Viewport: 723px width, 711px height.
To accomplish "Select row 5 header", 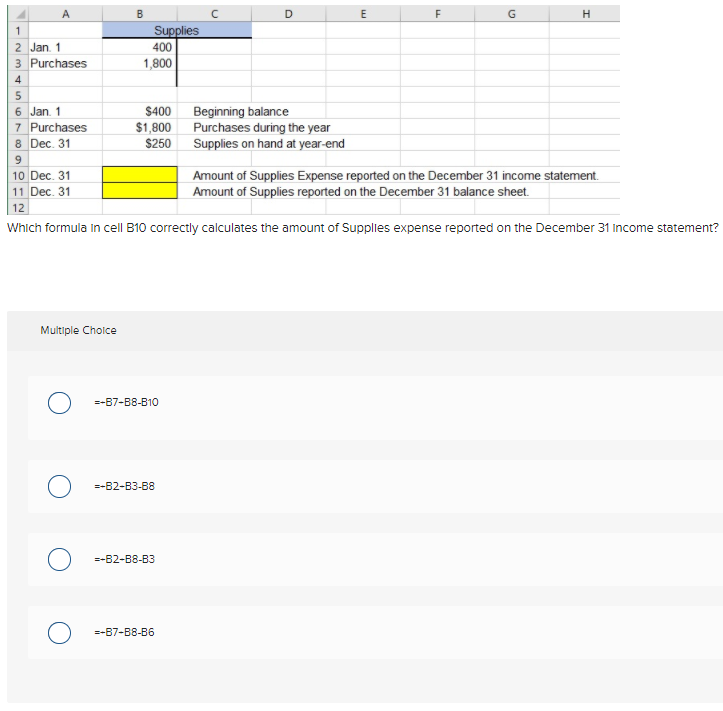I will point(18,95).
